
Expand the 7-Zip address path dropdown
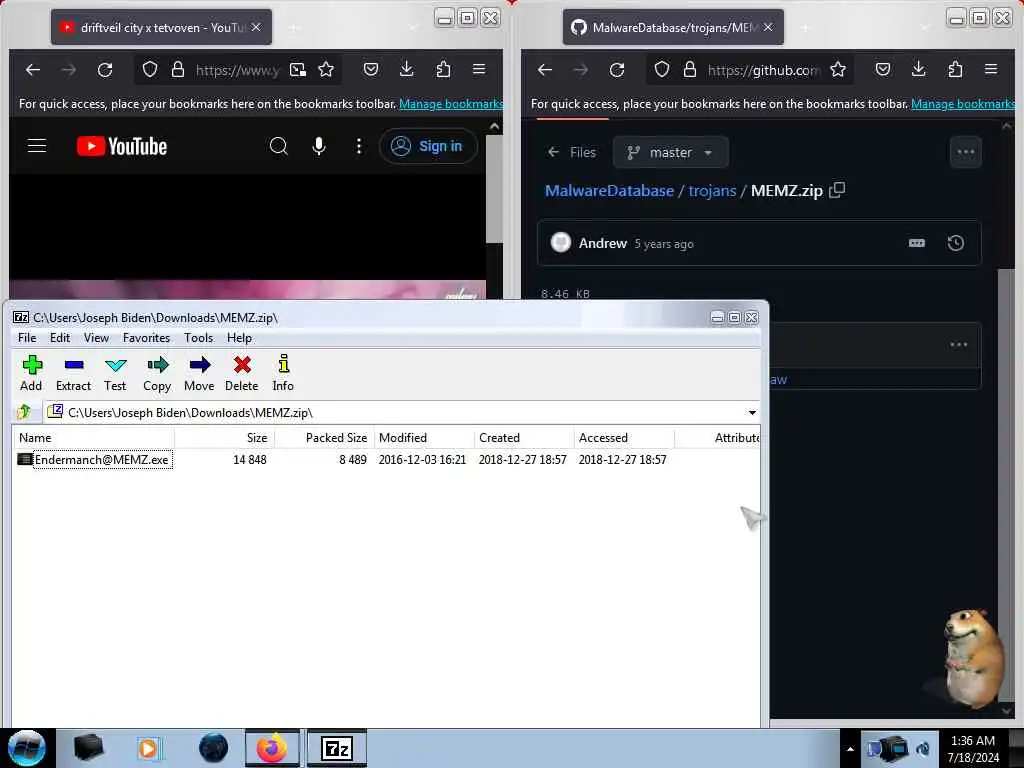[752, 413]
